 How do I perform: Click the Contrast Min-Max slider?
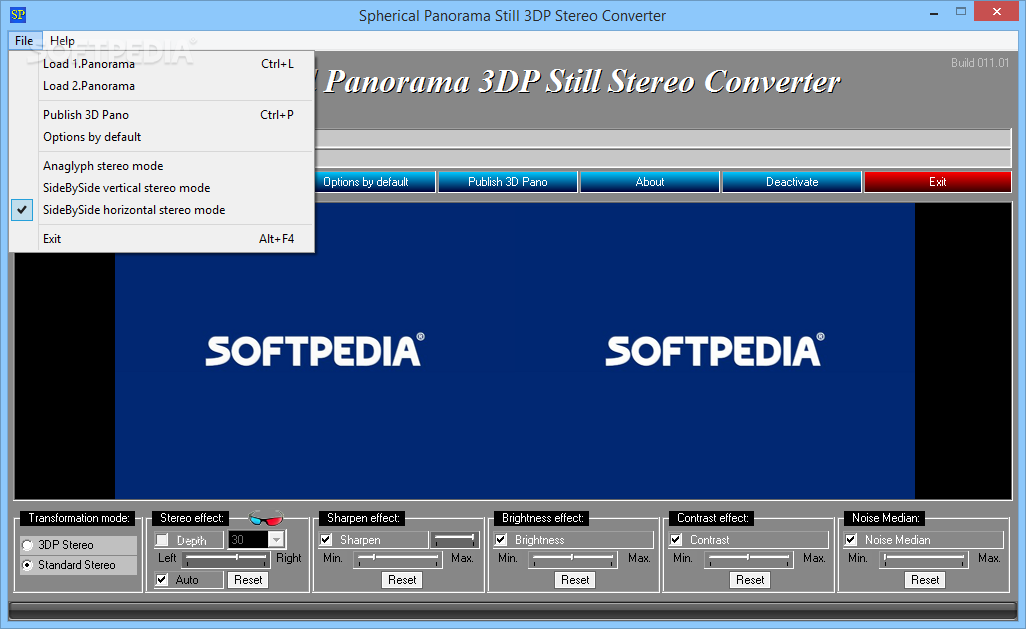tap(749, 559)
